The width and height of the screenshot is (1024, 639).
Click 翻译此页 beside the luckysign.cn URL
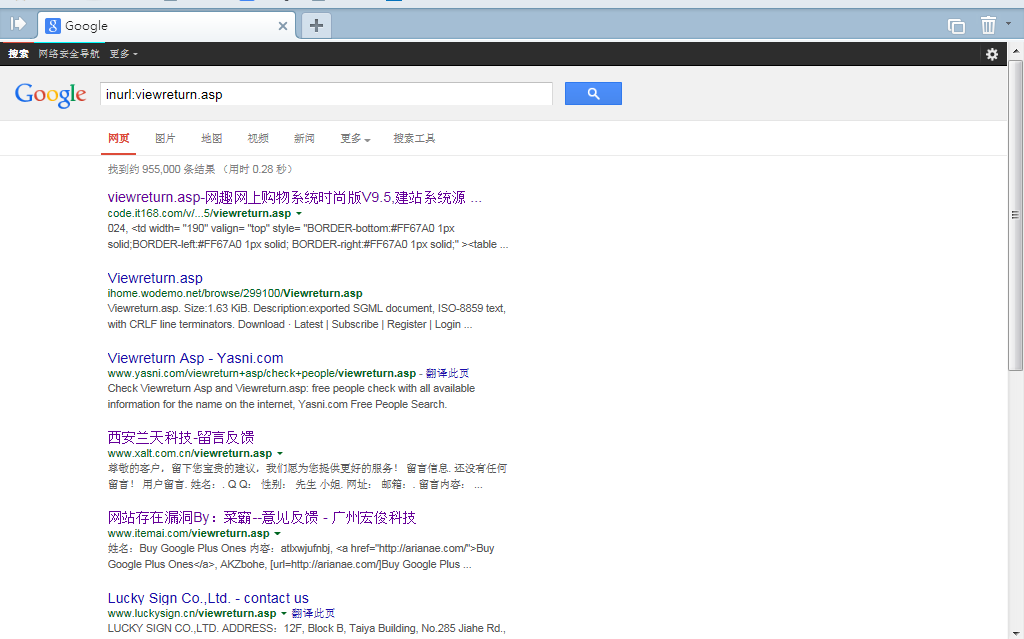pos(313,613)
